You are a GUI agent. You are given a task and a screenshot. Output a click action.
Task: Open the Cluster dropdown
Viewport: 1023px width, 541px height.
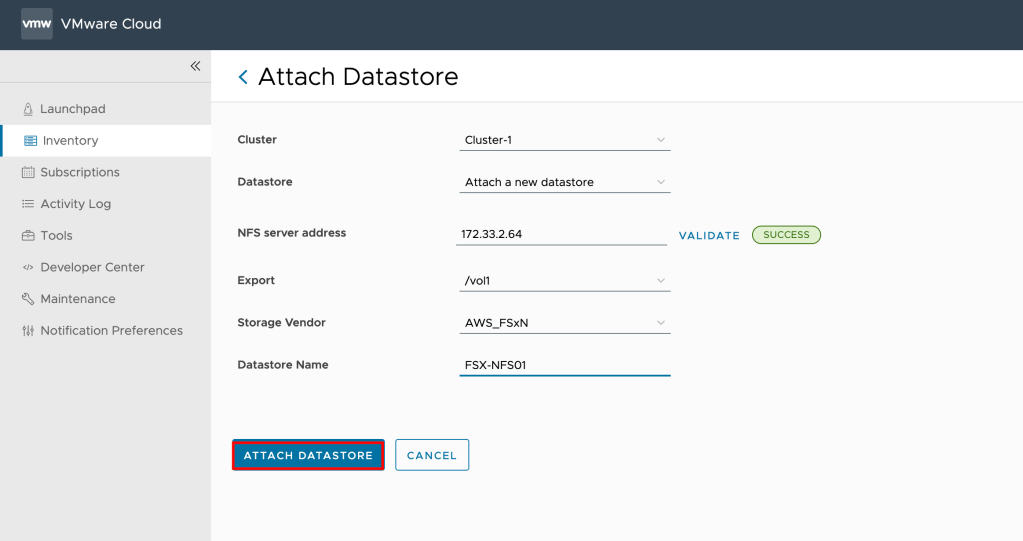(564, 140)
